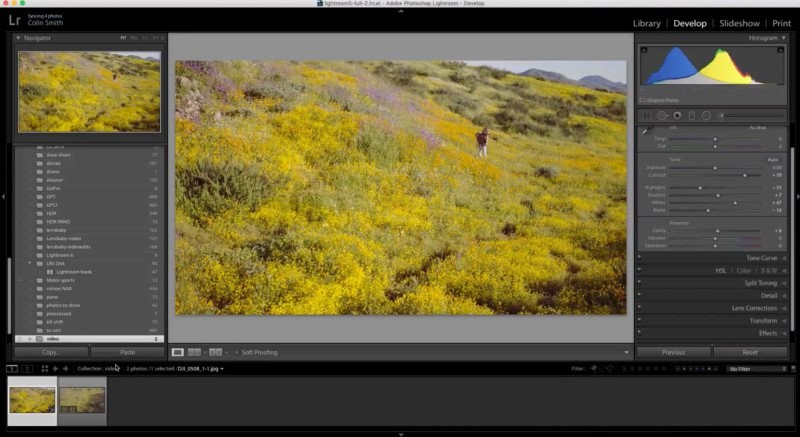Toggle shadow clipping indicator in histogram
This screenshot has width=800, height=437.
coord(644,48)
